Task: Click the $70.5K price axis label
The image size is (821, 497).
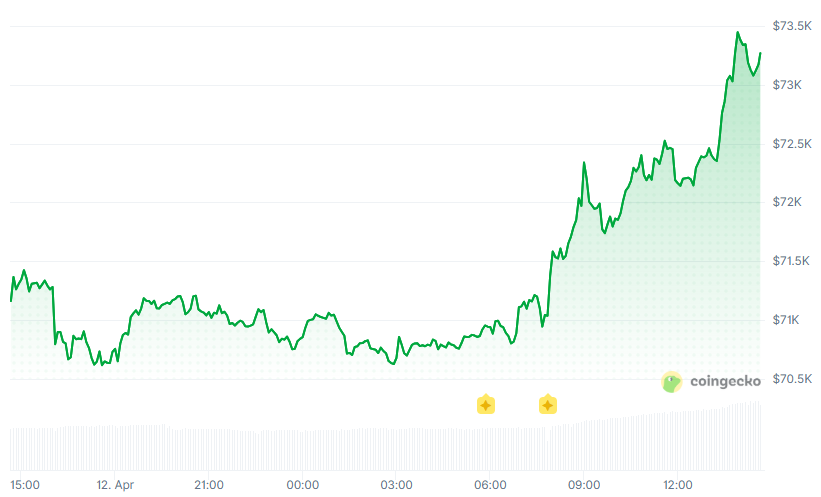Action: pos(791,379)
